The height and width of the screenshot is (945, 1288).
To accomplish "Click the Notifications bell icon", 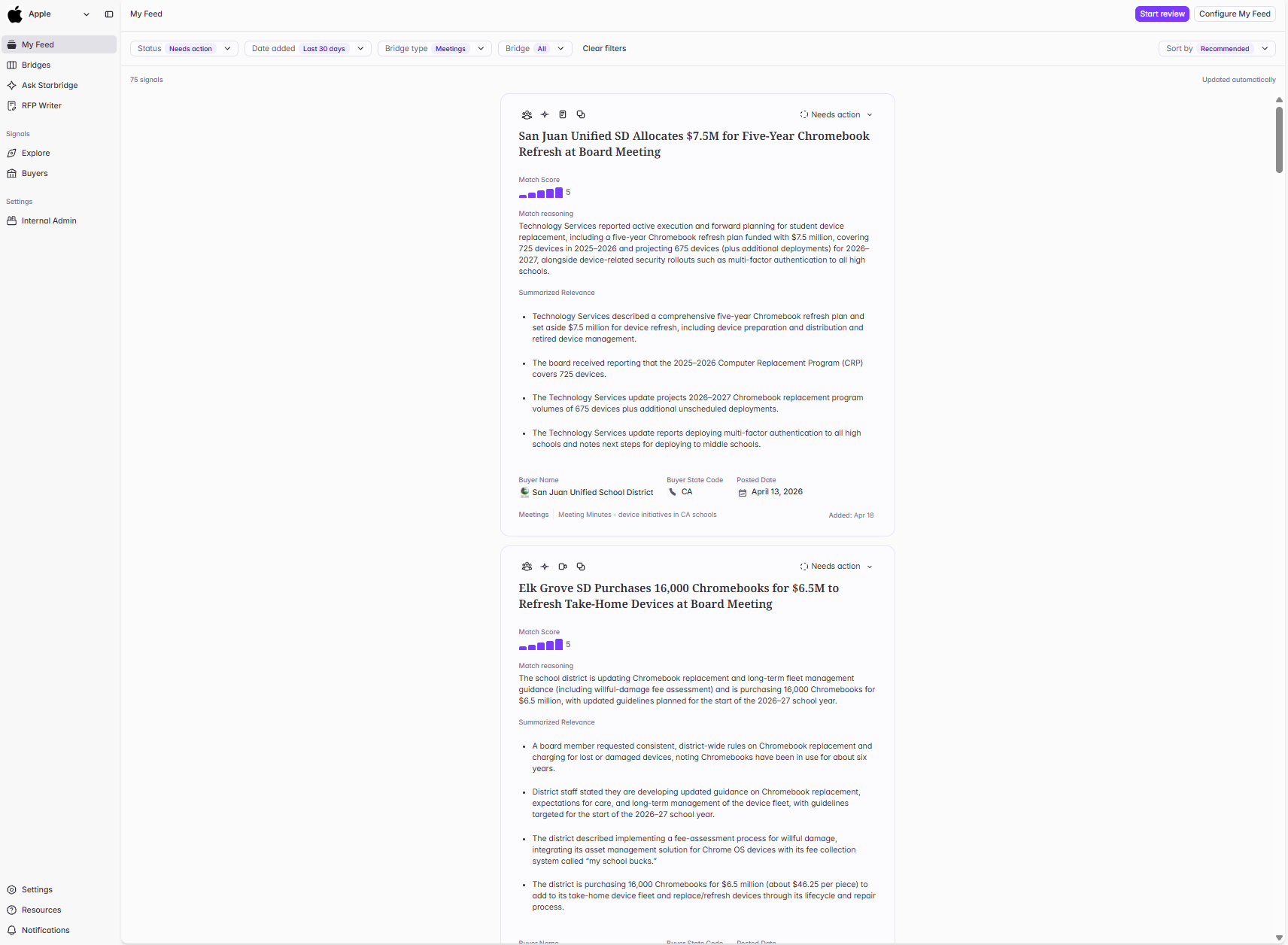I will point(12,931).
